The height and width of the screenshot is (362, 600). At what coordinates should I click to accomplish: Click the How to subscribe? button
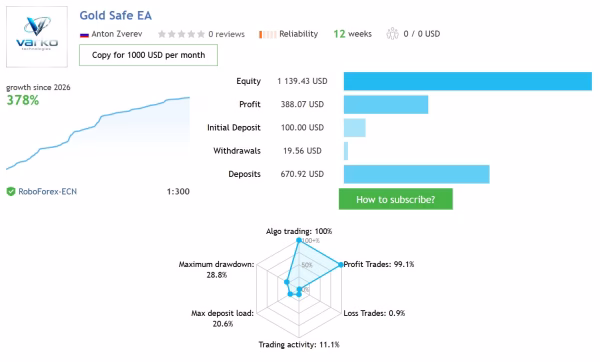[x=396, y=199]
